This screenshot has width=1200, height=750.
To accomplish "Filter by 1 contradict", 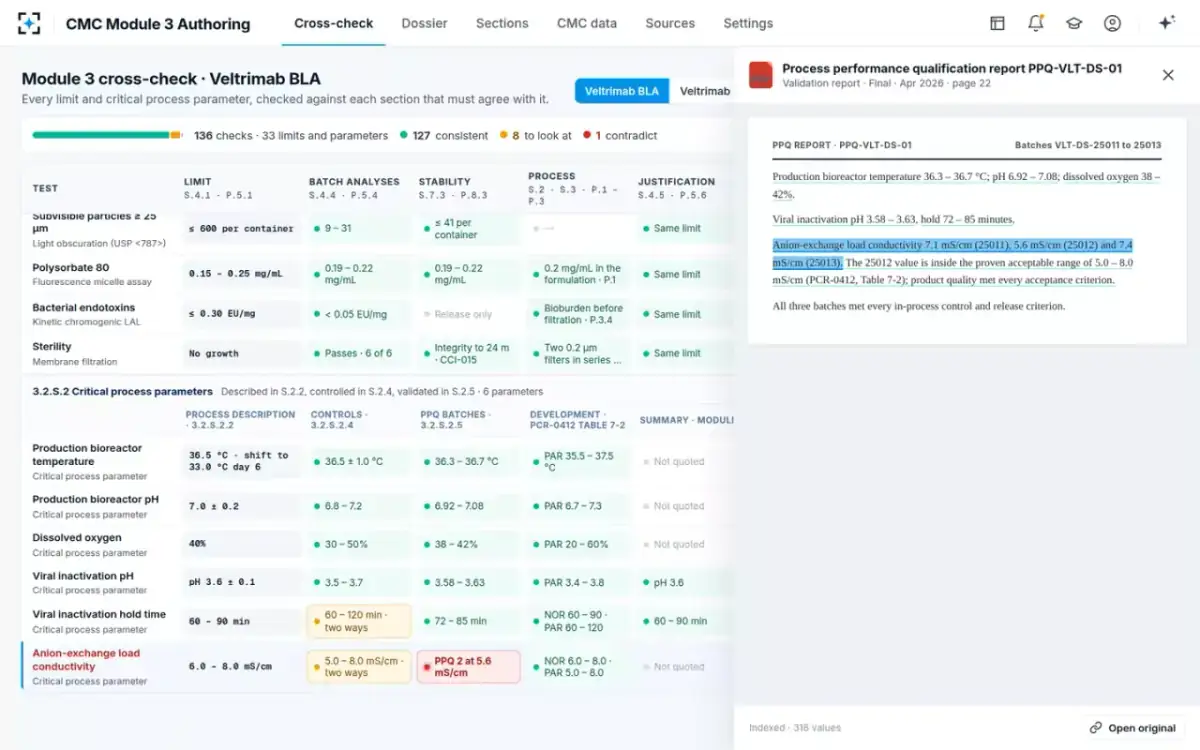I will pos(619,135).
